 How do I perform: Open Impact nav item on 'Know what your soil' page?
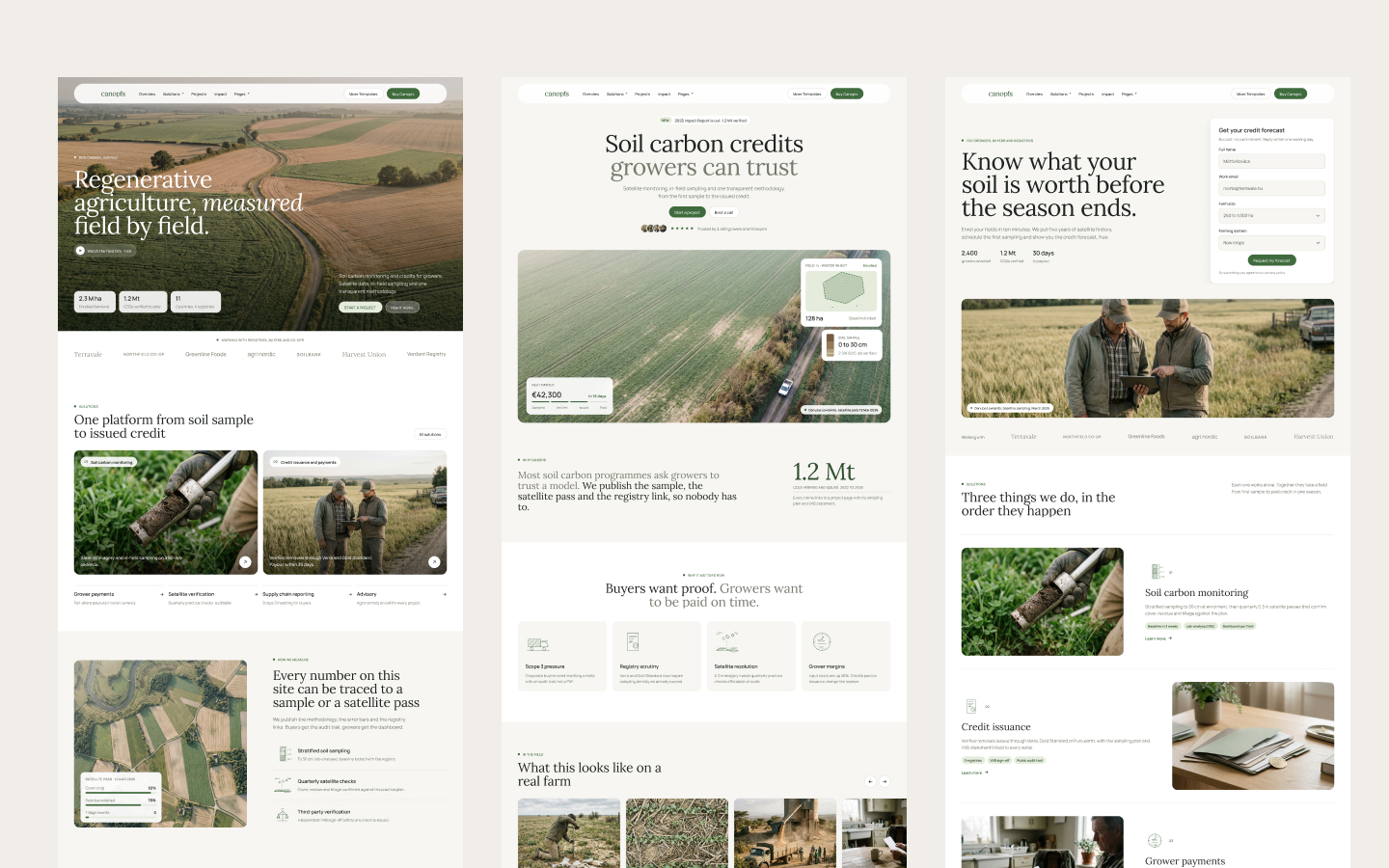[x=1107, y=94]
